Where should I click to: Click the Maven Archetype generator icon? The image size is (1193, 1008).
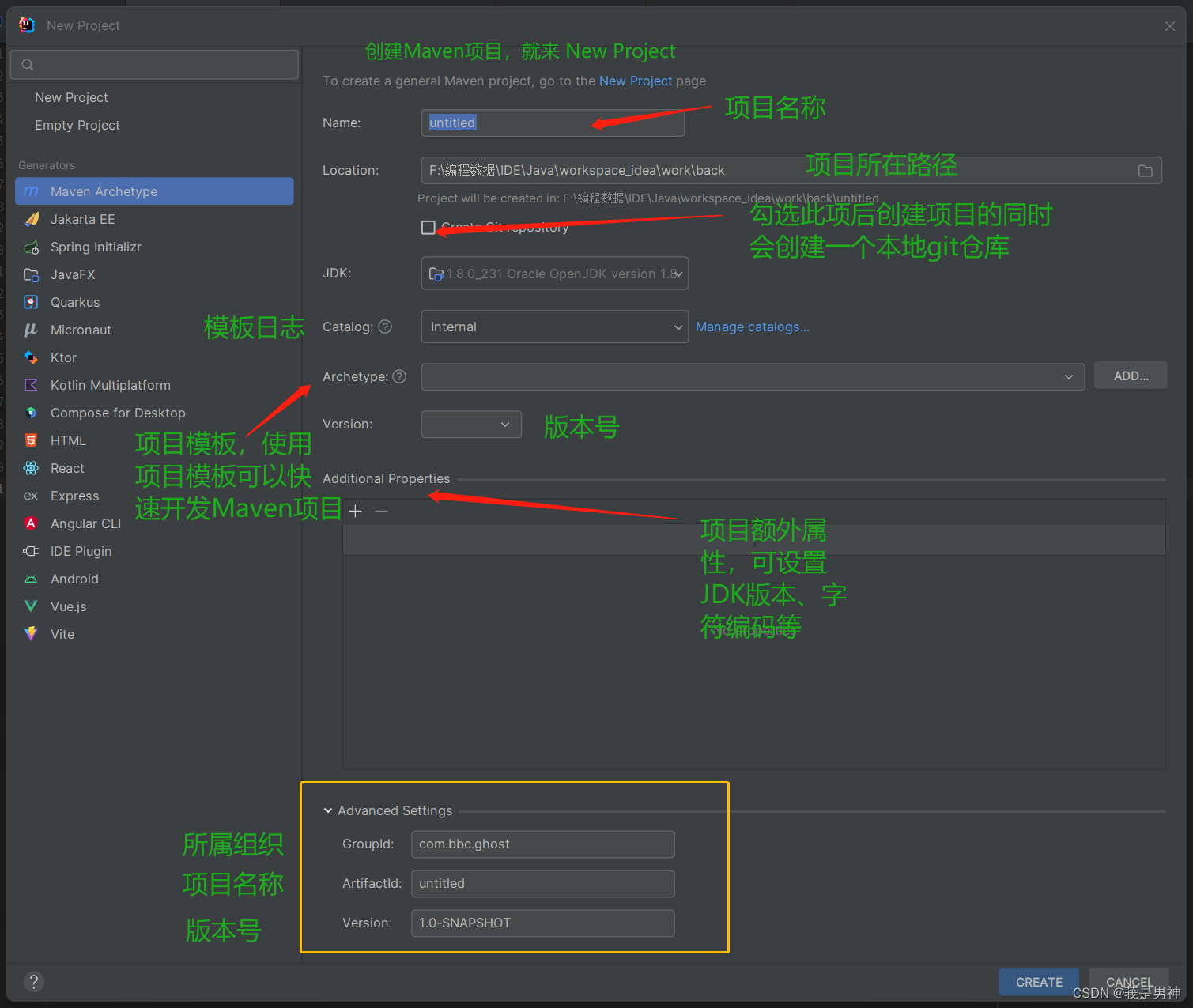click(32, 191)
